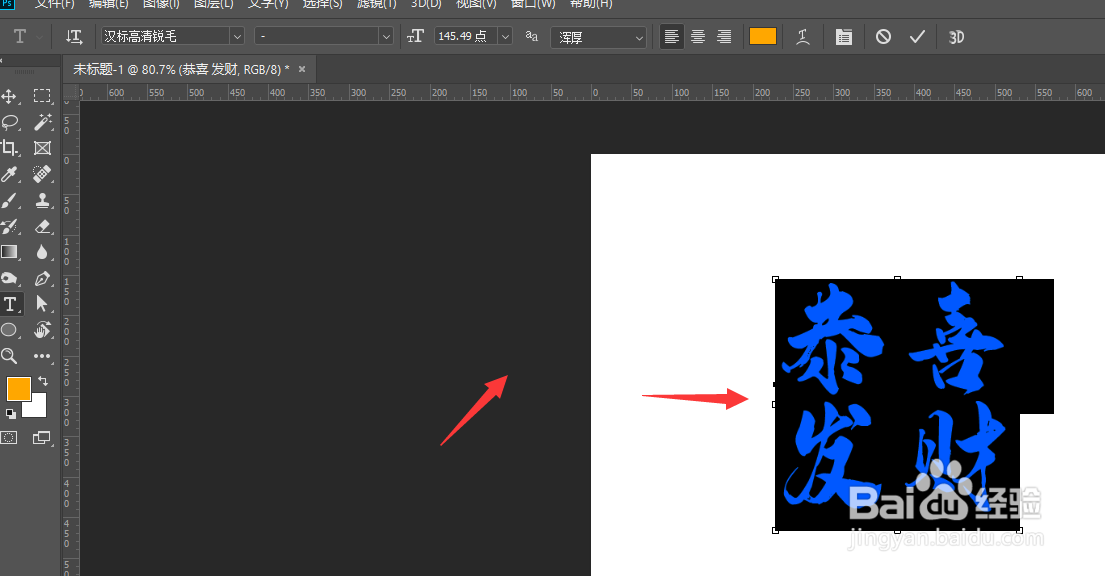The image size is (1105, 576).
Task: Open the Edit Toolbar three-dots menu
Action: pos(42,356)
